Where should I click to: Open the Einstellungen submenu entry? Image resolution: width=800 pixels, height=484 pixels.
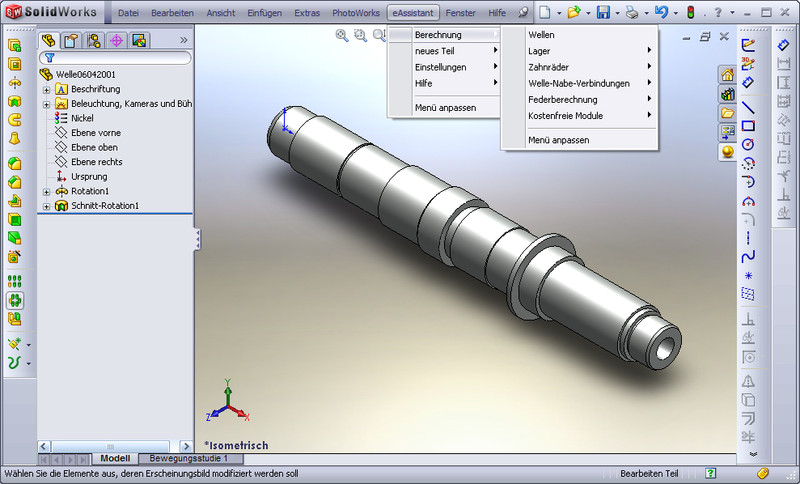click(440, 67)
